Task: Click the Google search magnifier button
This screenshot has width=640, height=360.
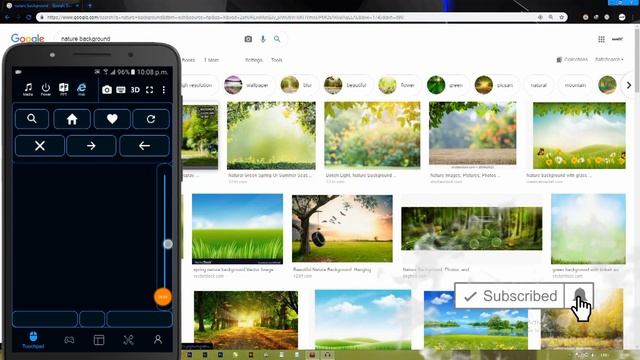Action: coord(277,39)
